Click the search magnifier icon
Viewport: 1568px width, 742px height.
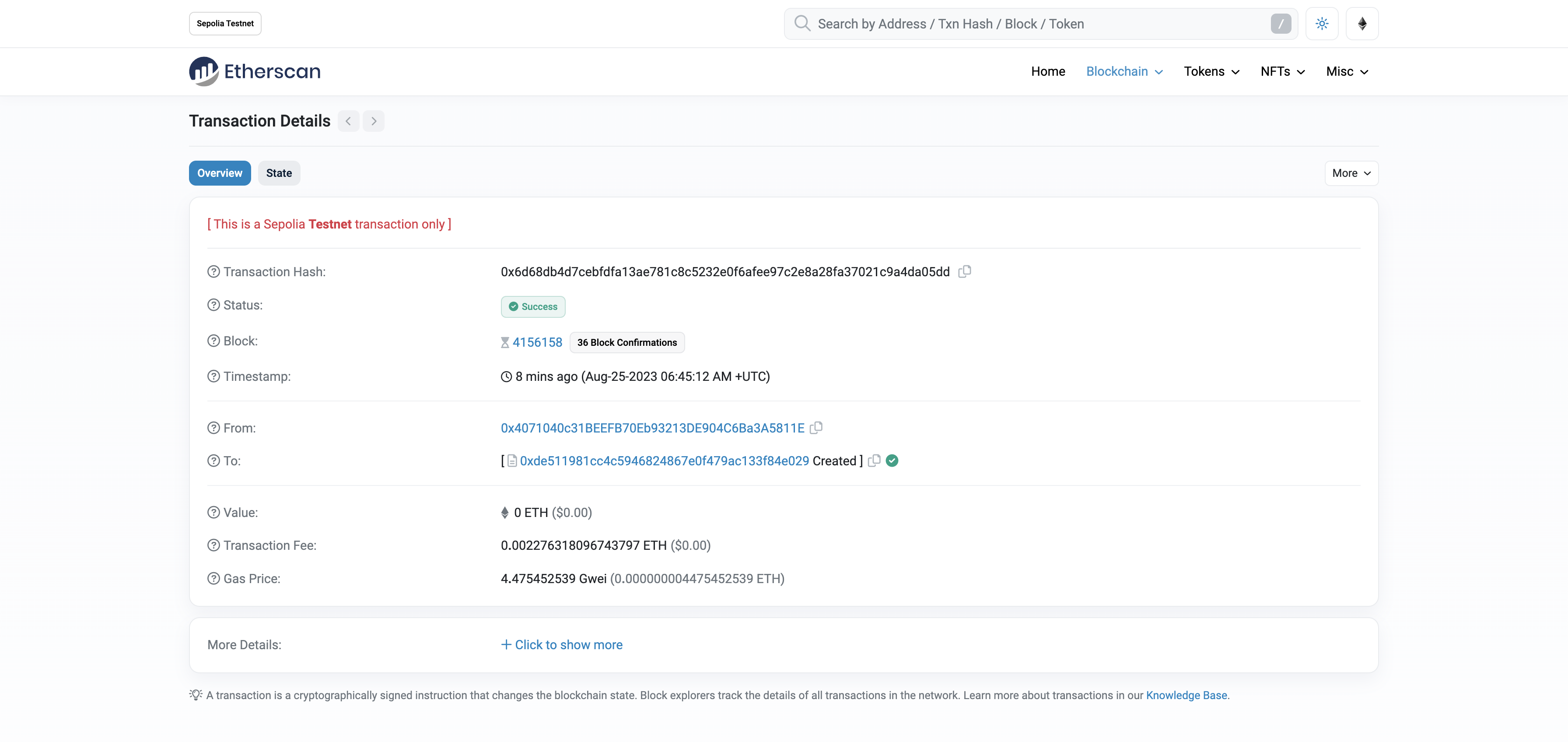click(x=802, y=23)
